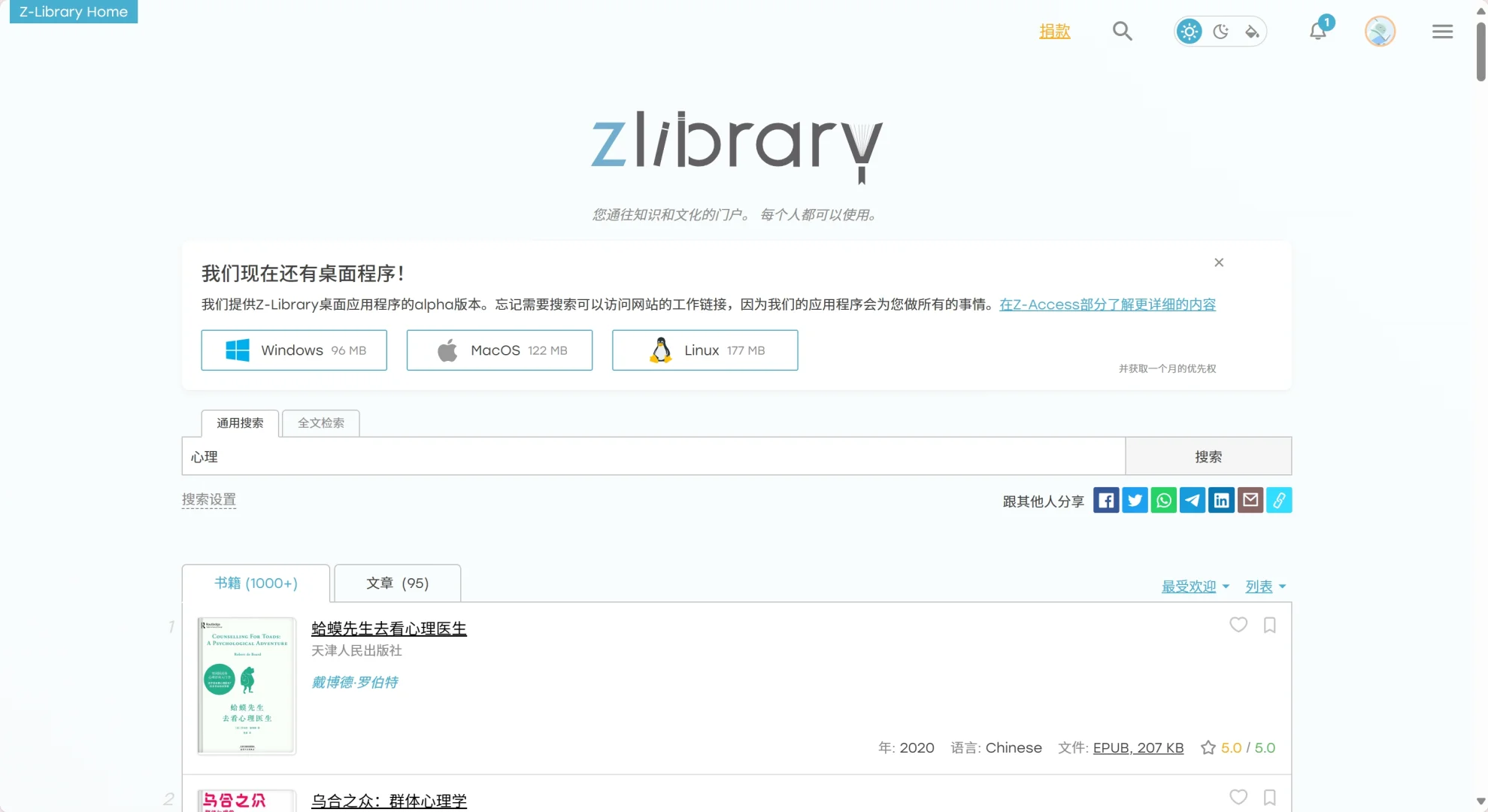The image size is (1488, 812).
Task: Share via Twitter icon
Action: click(x=1135, y=500)
